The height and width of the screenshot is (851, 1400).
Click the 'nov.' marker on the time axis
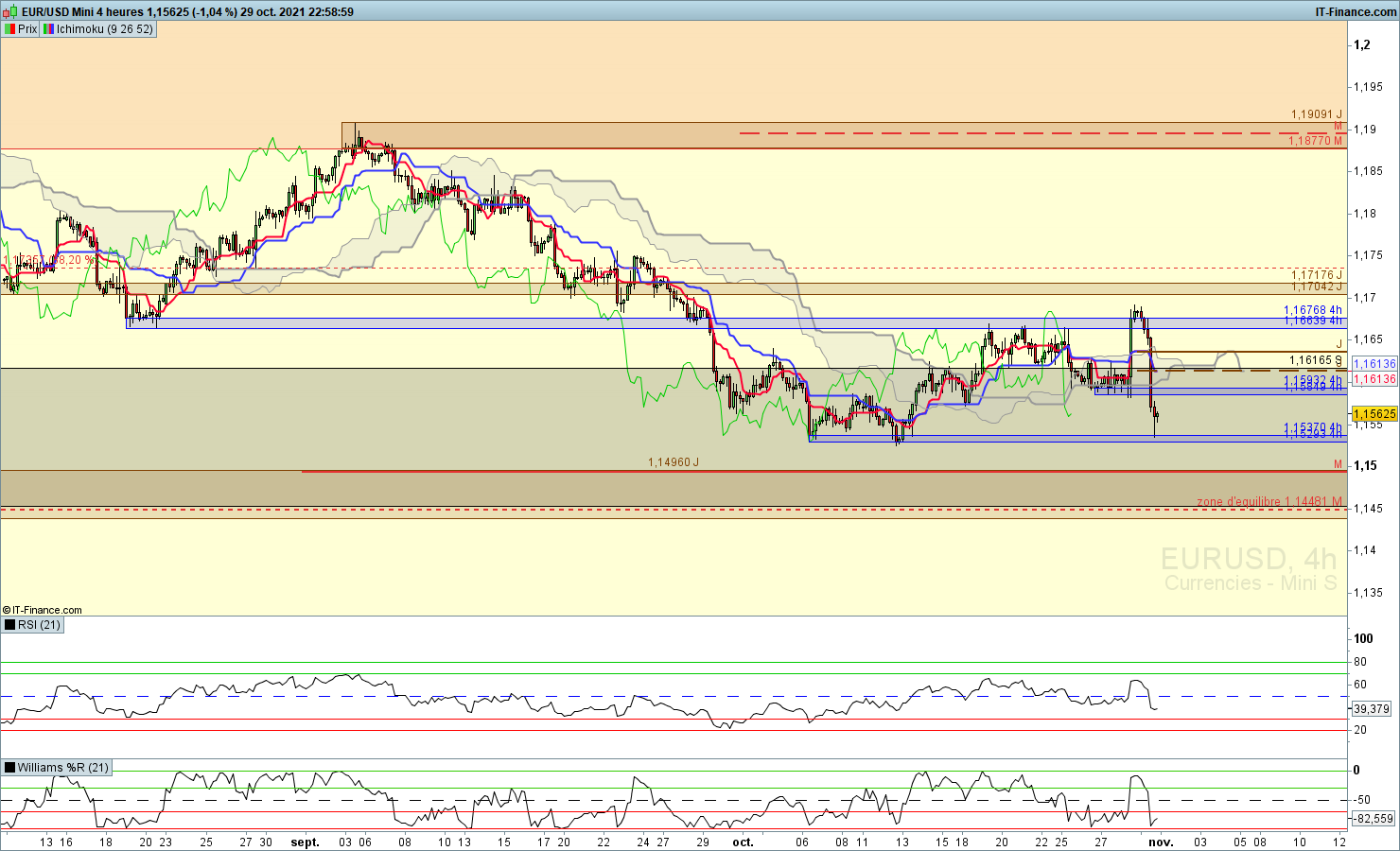click(1161, 842)
